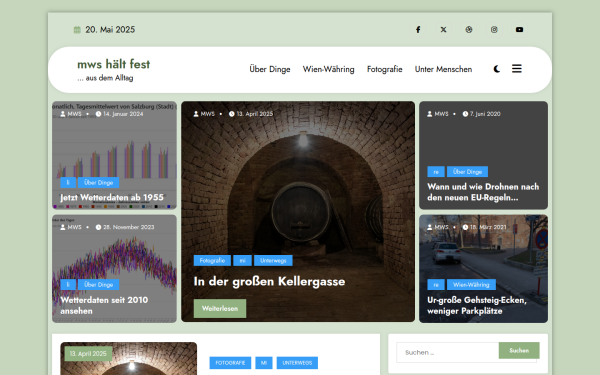The width and height of the screenshot is (600, 375).
Task: Click the green Suchen button
Action: (519, 351)
